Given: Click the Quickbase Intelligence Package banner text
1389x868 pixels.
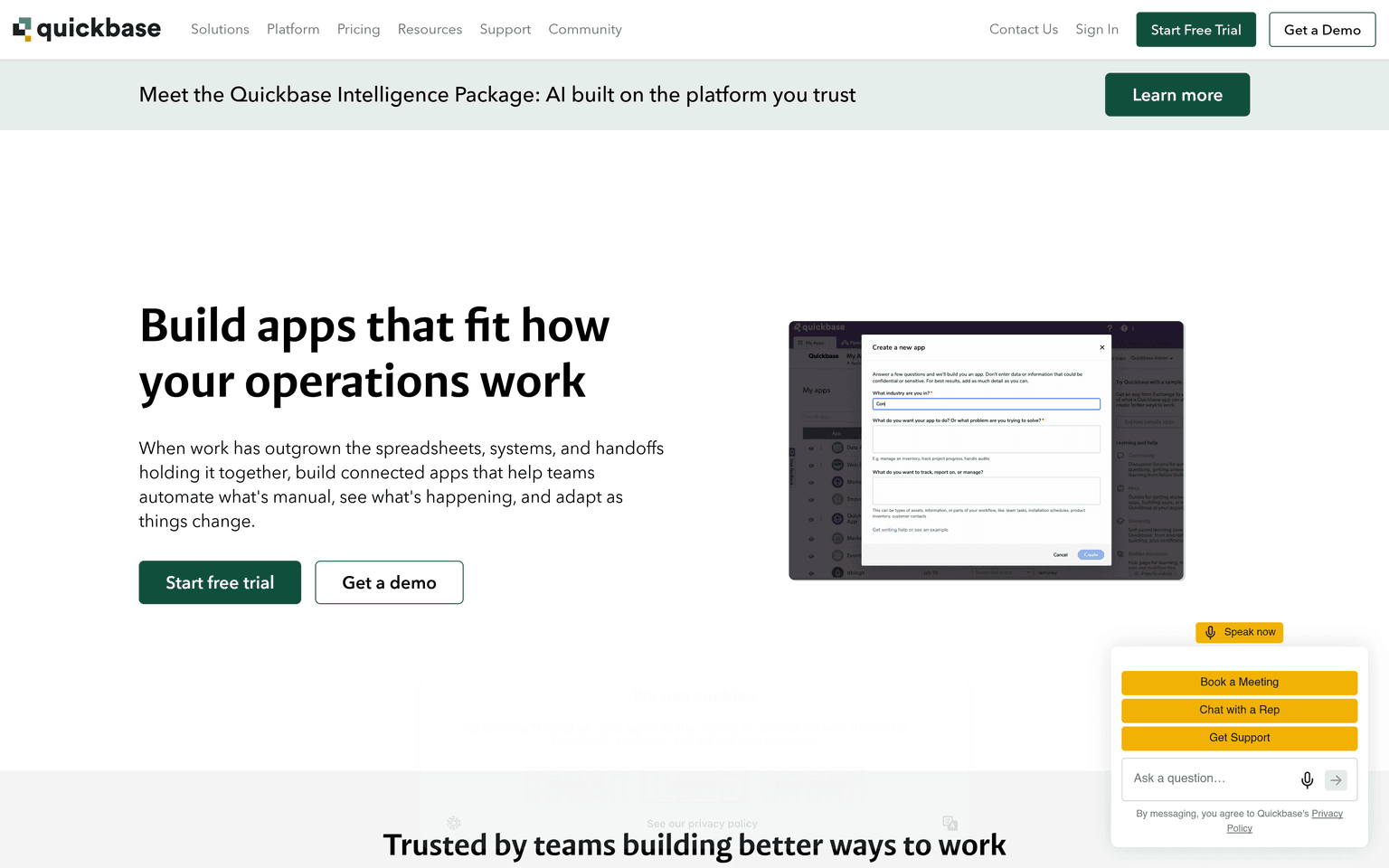Looking at the screenshot, I should click(497, 95).
